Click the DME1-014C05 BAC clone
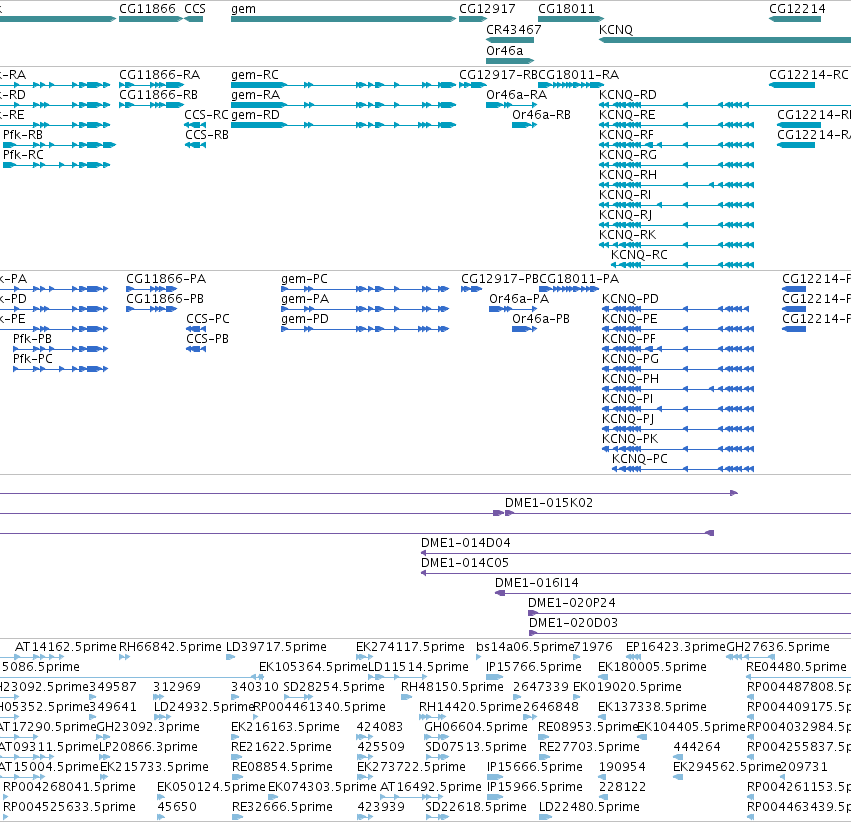The image size is (851, 822). [x=636, y=573]
